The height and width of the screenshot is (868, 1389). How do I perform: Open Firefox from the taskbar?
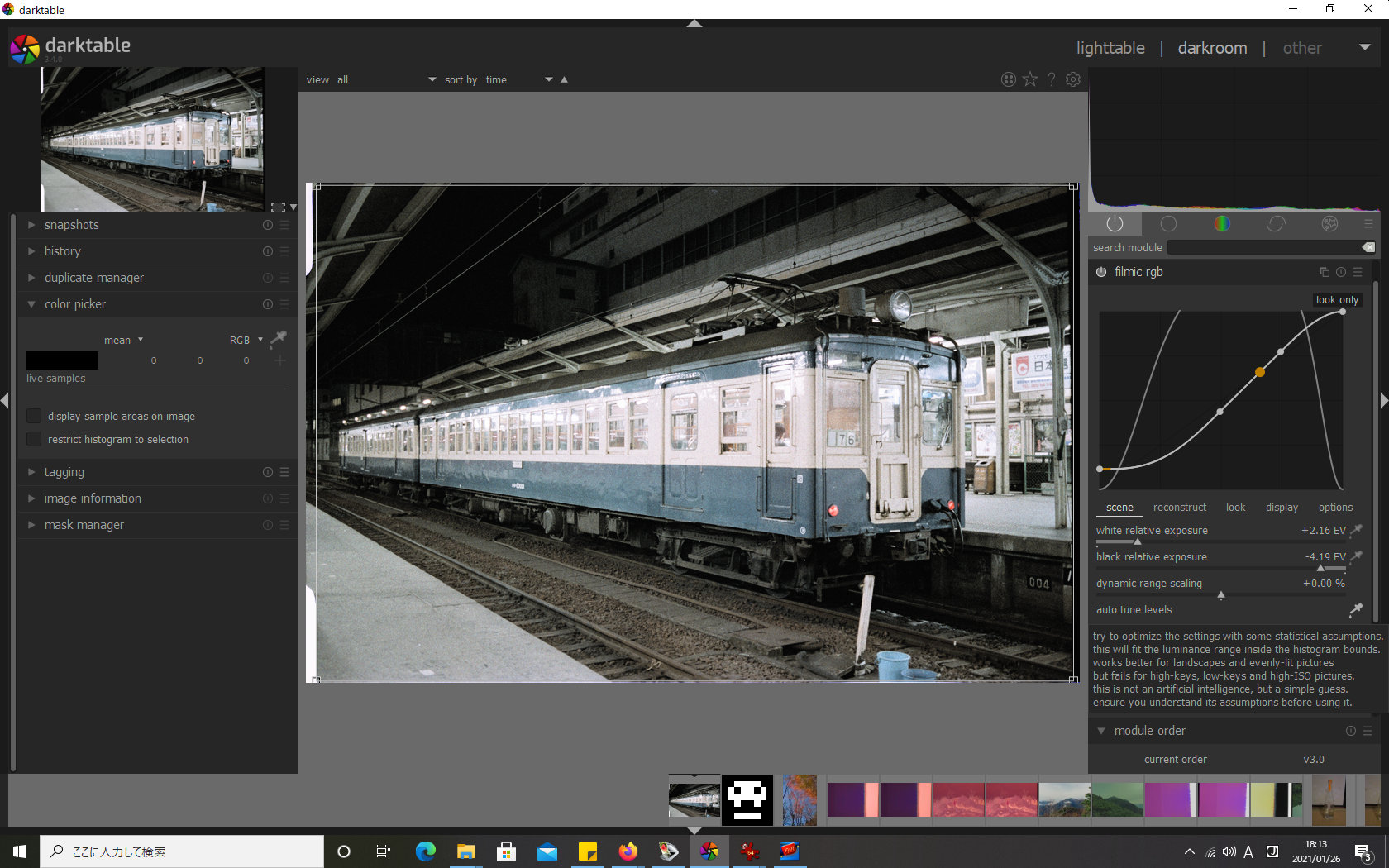coord(628,851)
